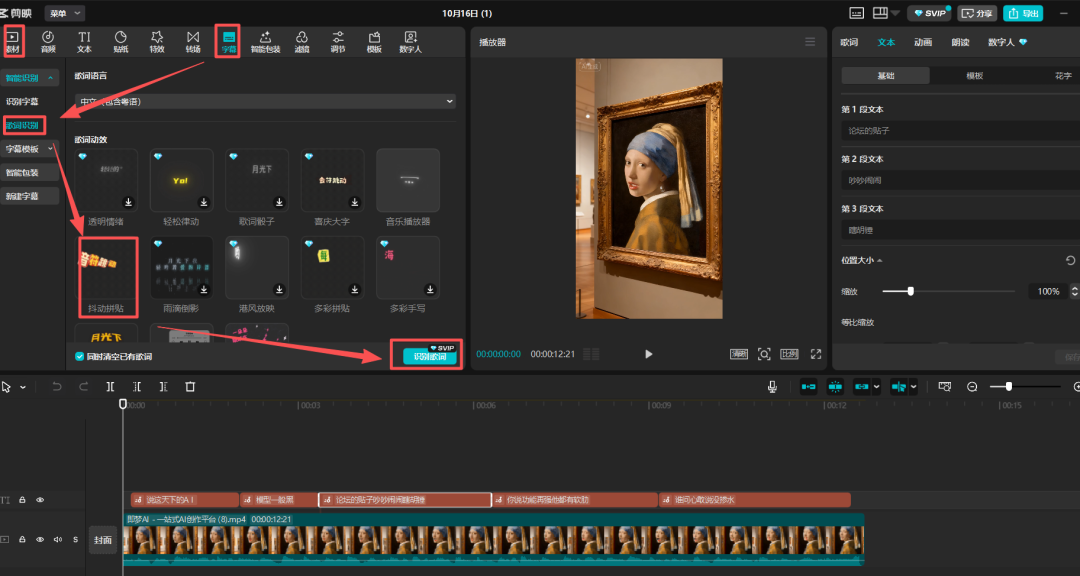
Task: Click the 缩放 scale slider handle
Action: click(x=910, y=291)
